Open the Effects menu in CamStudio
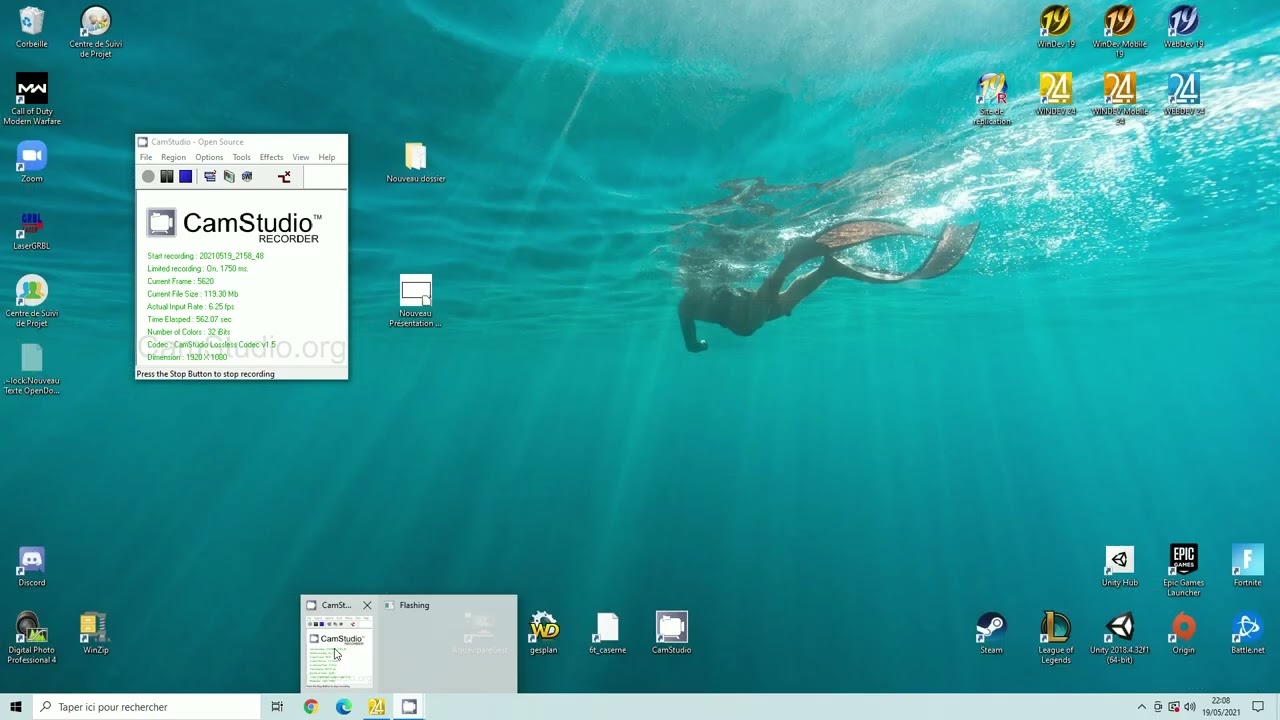The image size is (1280, 720). tap(271, 157)
